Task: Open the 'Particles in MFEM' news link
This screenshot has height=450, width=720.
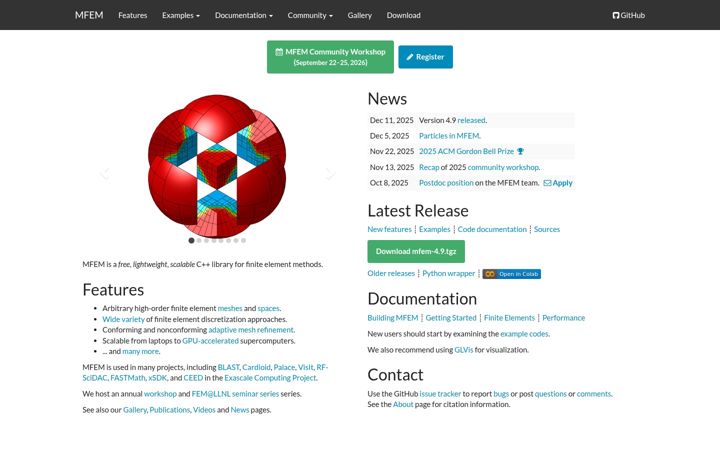Action: coord(449,136)
